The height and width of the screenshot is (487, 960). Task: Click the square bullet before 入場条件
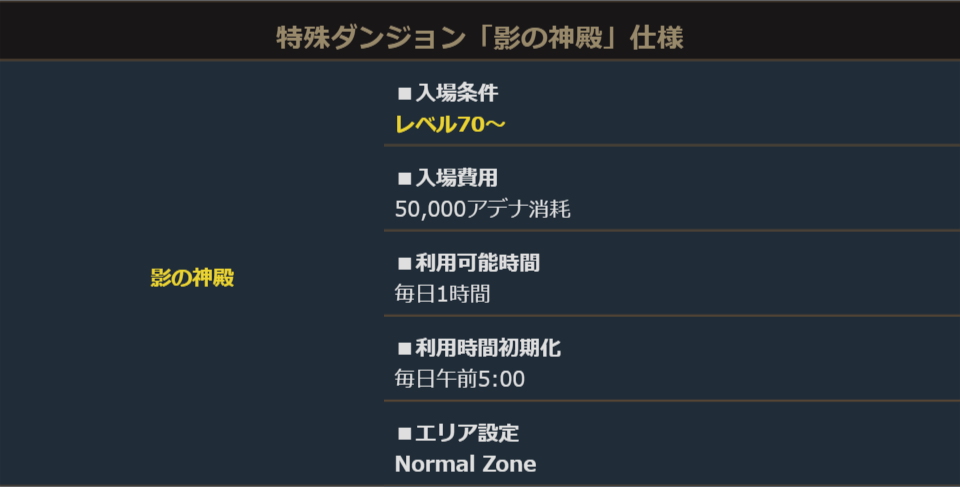[x=405, y=94]
